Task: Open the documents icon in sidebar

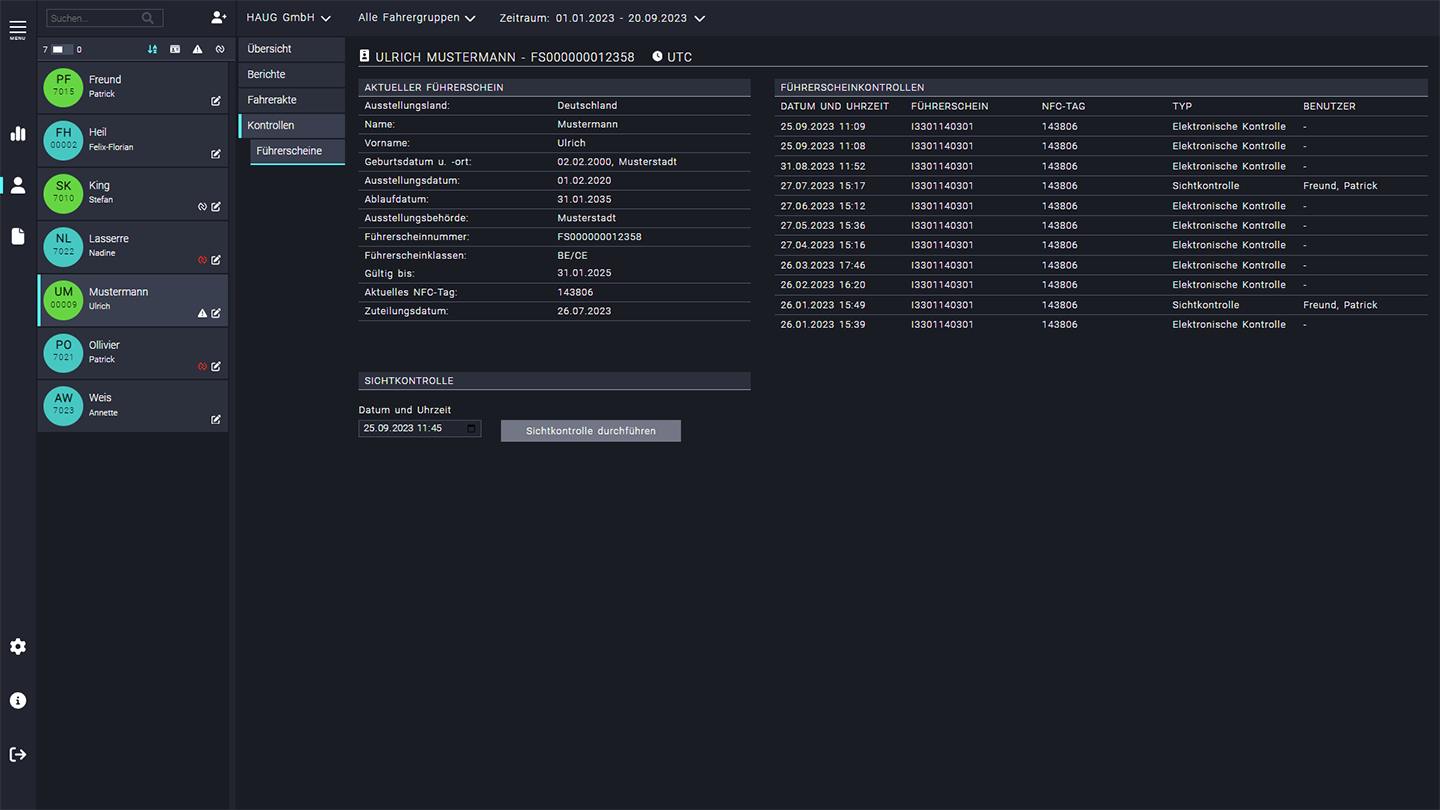Action: (x=18, y=236)
